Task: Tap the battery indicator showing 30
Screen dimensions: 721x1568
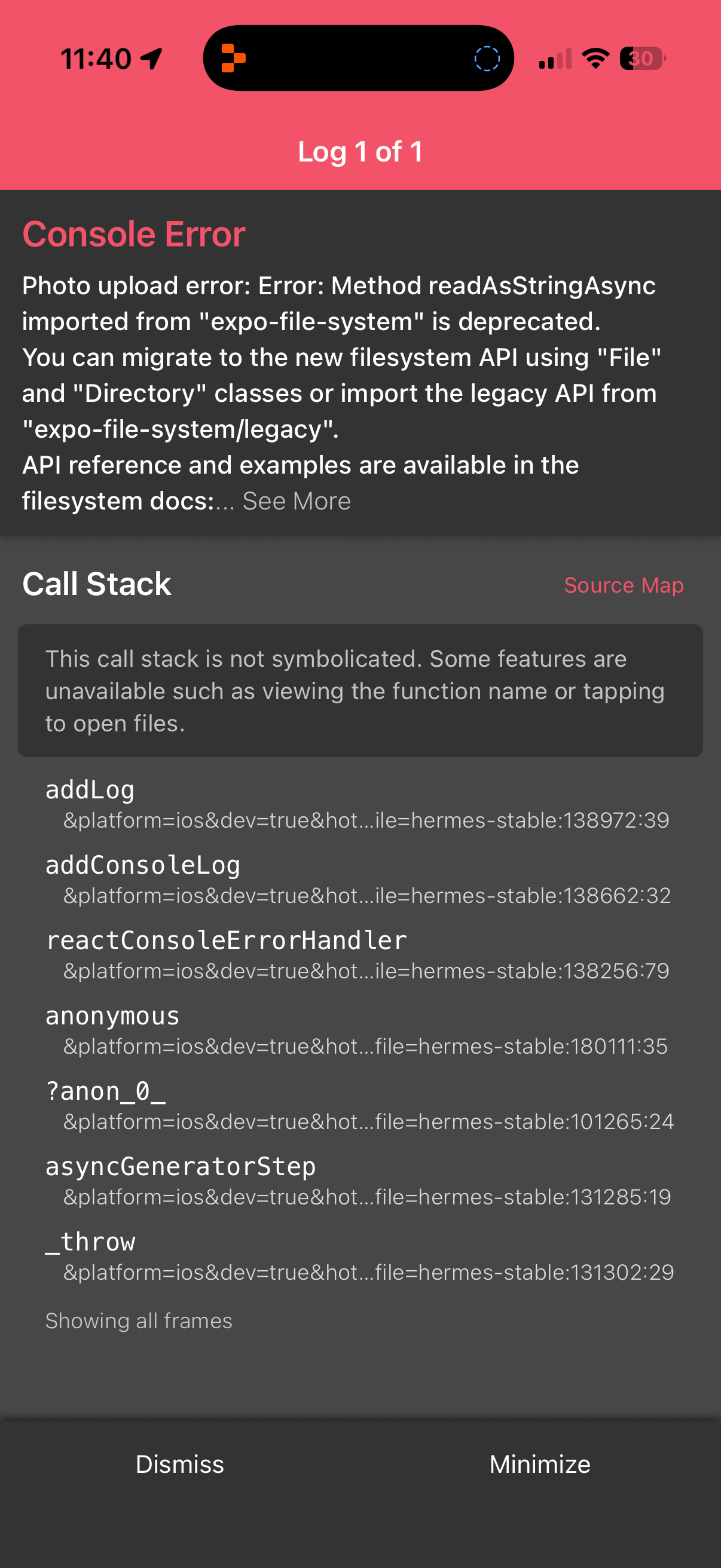Action: click(641, 58)
